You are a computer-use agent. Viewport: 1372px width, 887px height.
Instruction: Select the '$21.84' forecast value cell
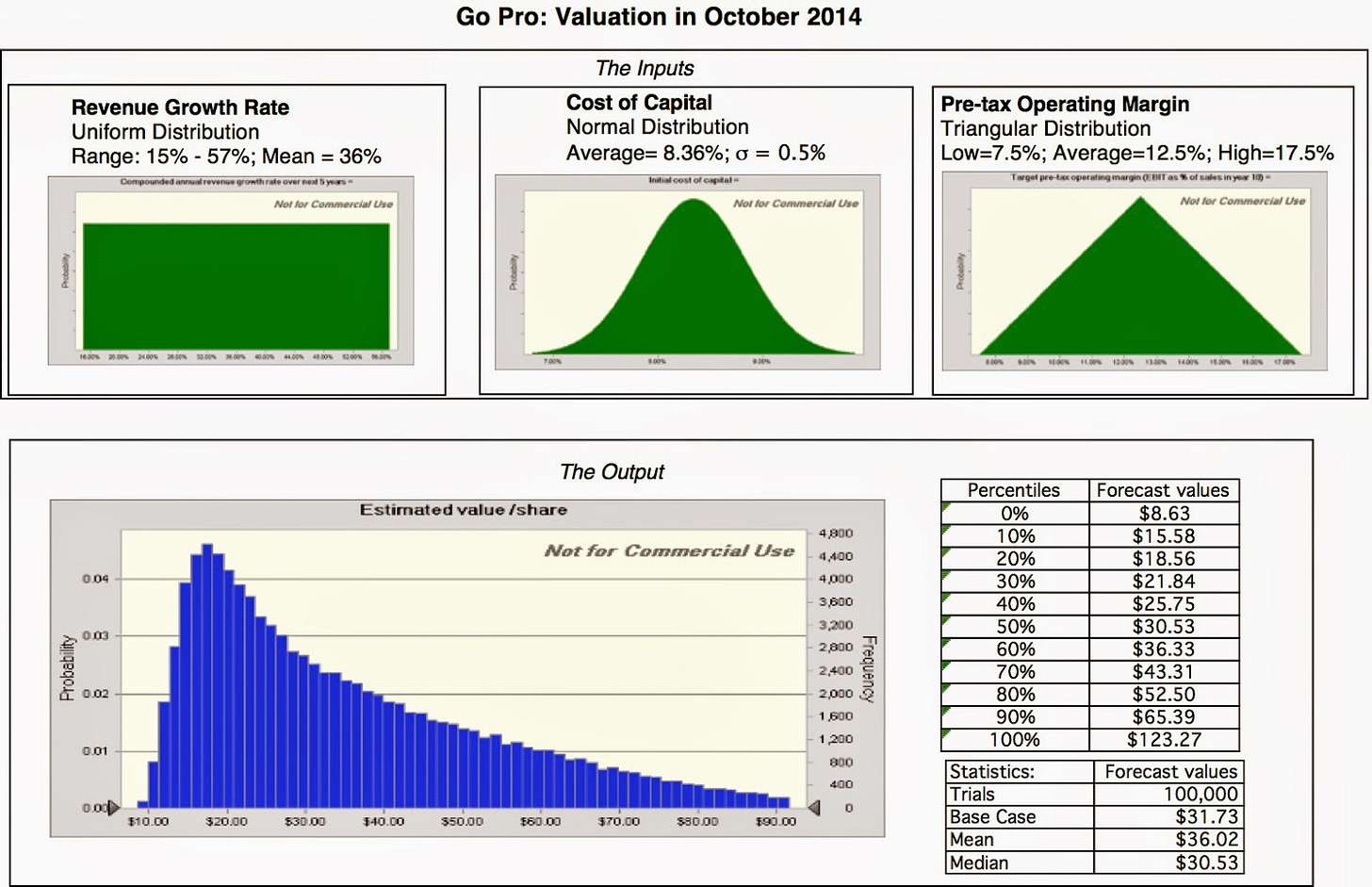coord(1164,581)
